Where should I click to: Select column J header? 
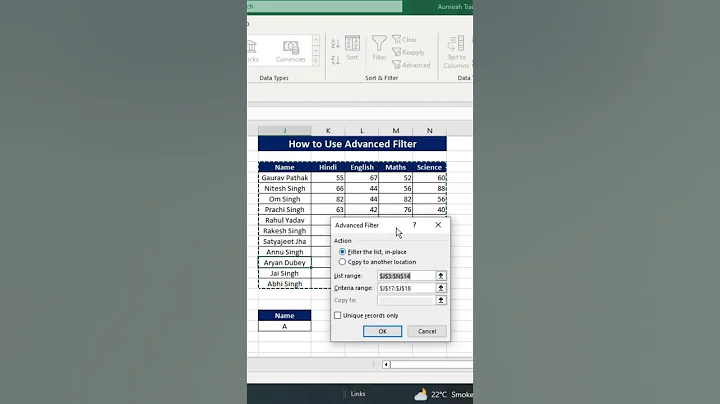(285, 131)
